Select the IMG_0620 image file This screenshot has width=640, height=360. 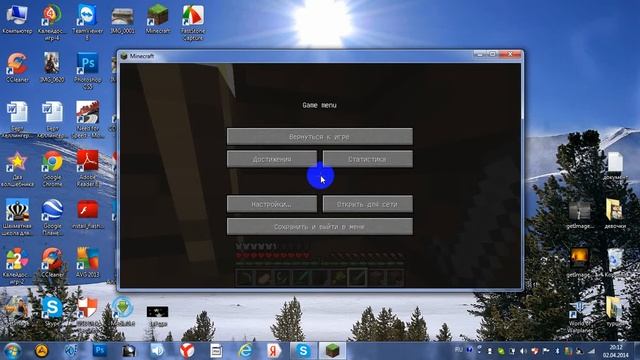[x=52, y=67]
